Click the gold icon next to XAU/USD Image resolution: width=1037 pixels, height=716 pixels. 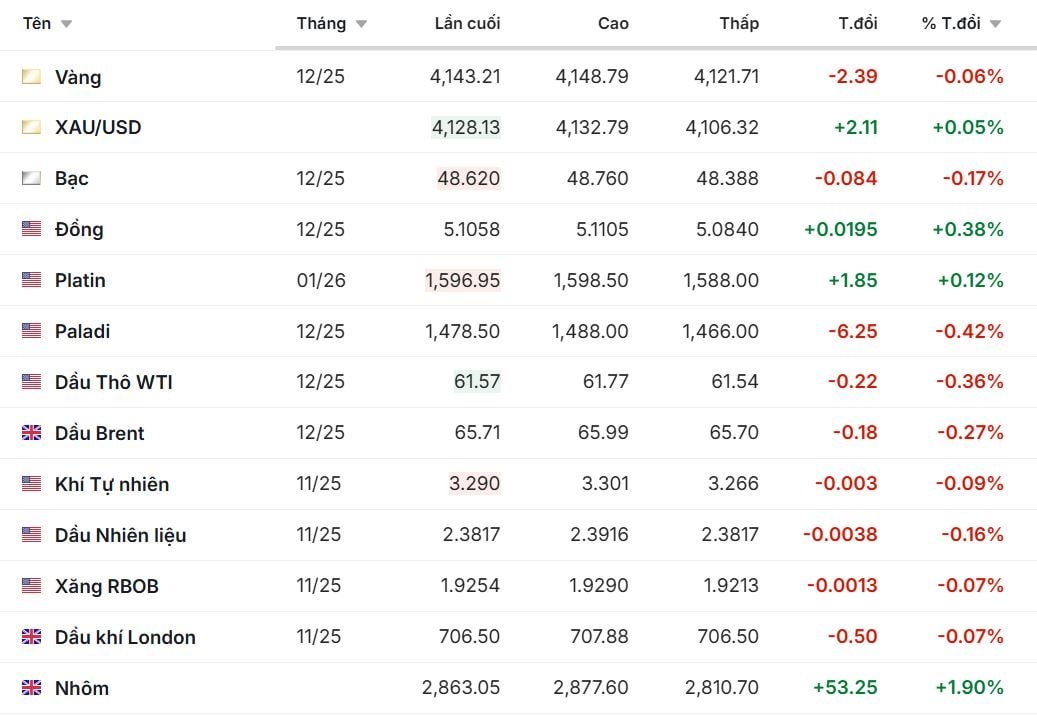tap(32, 128)
